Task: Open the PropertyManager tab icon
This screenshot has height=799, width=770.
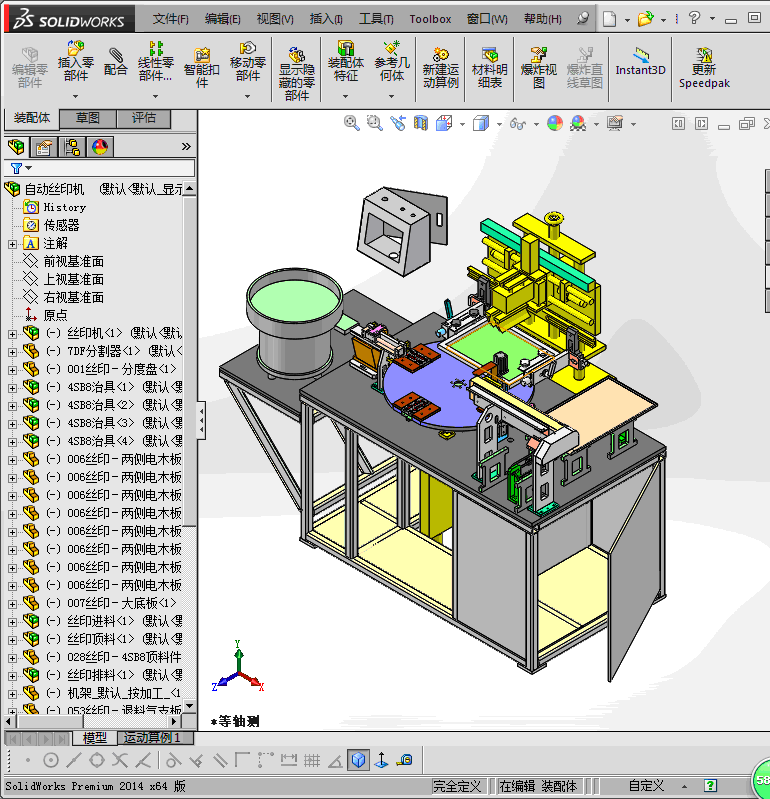Action: tap(44, 147)
